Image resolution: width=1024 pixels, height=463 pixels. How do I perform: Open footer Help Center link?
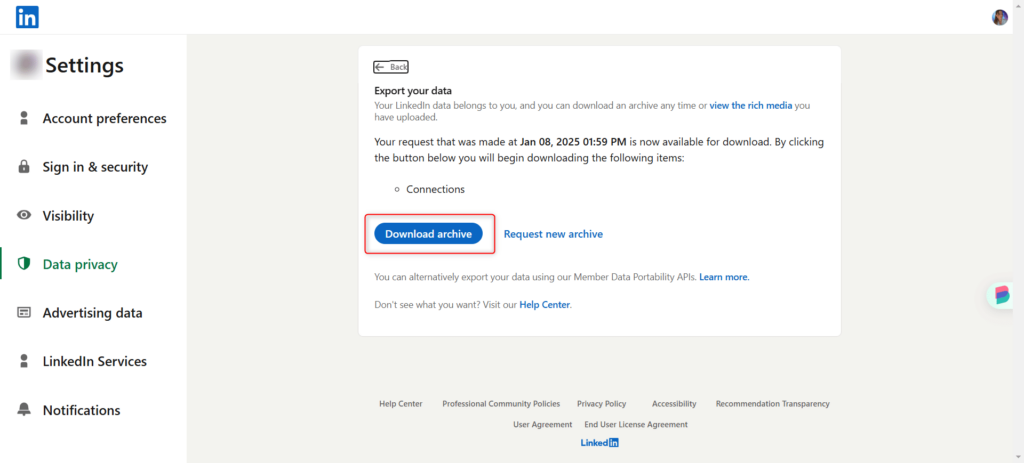(401, 404)
